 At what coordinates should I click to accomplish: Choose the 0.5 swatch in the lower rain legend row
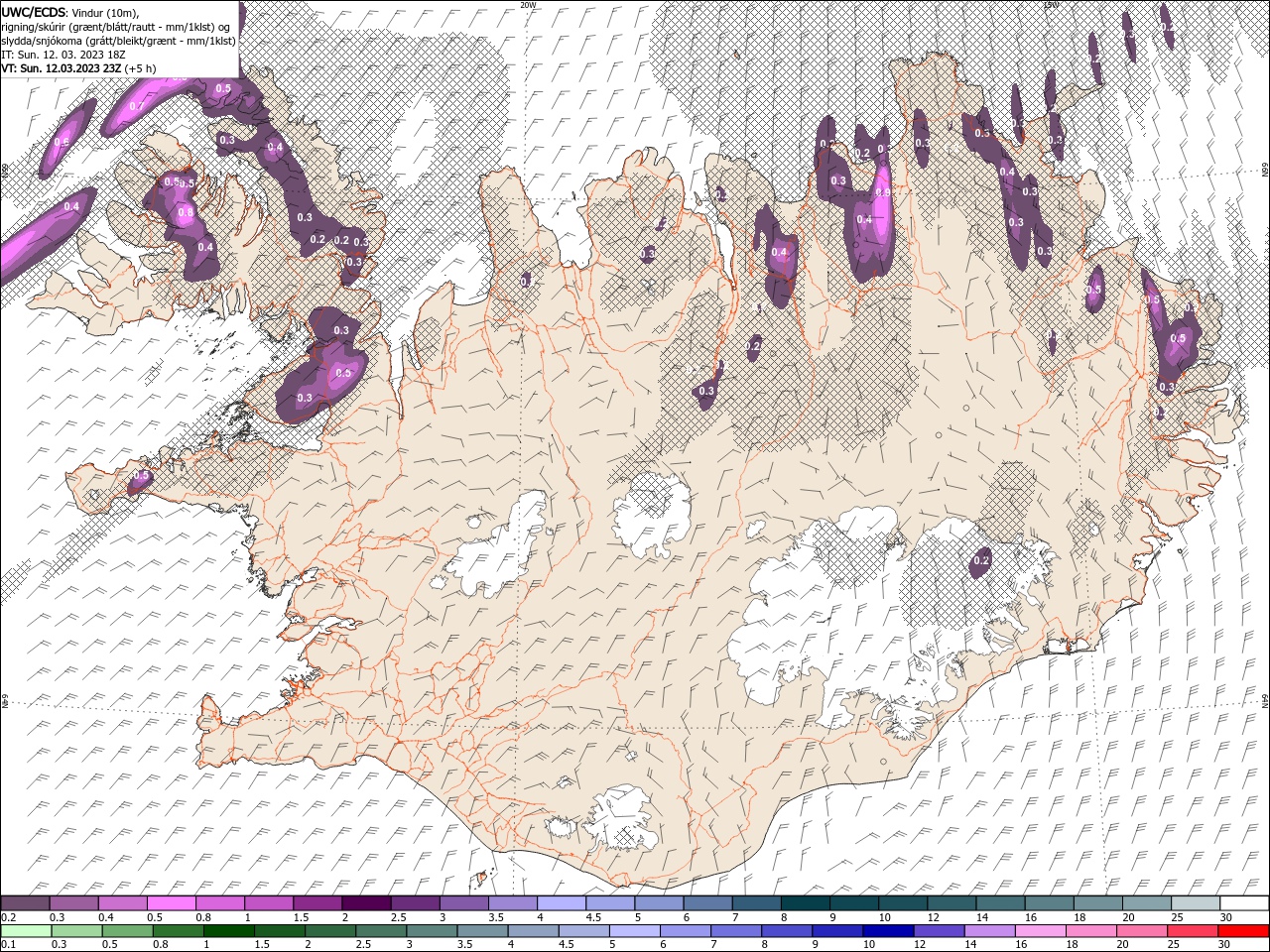coord(127,931)
